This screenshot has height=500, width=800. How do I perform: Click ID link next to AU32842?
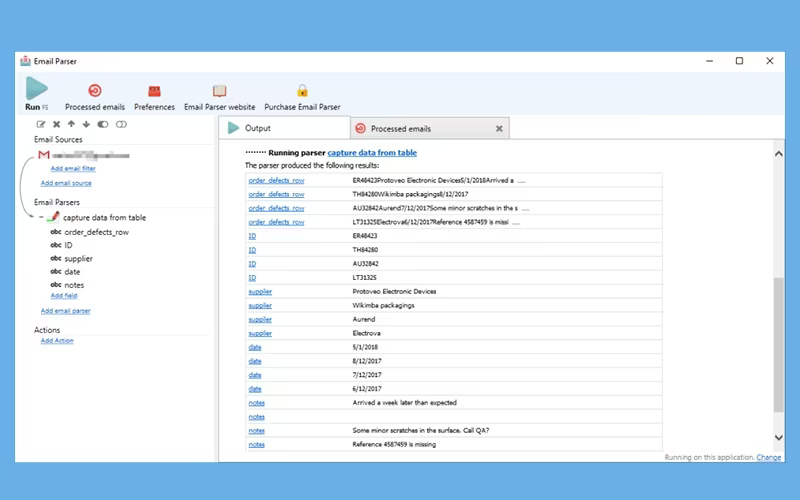252,264
